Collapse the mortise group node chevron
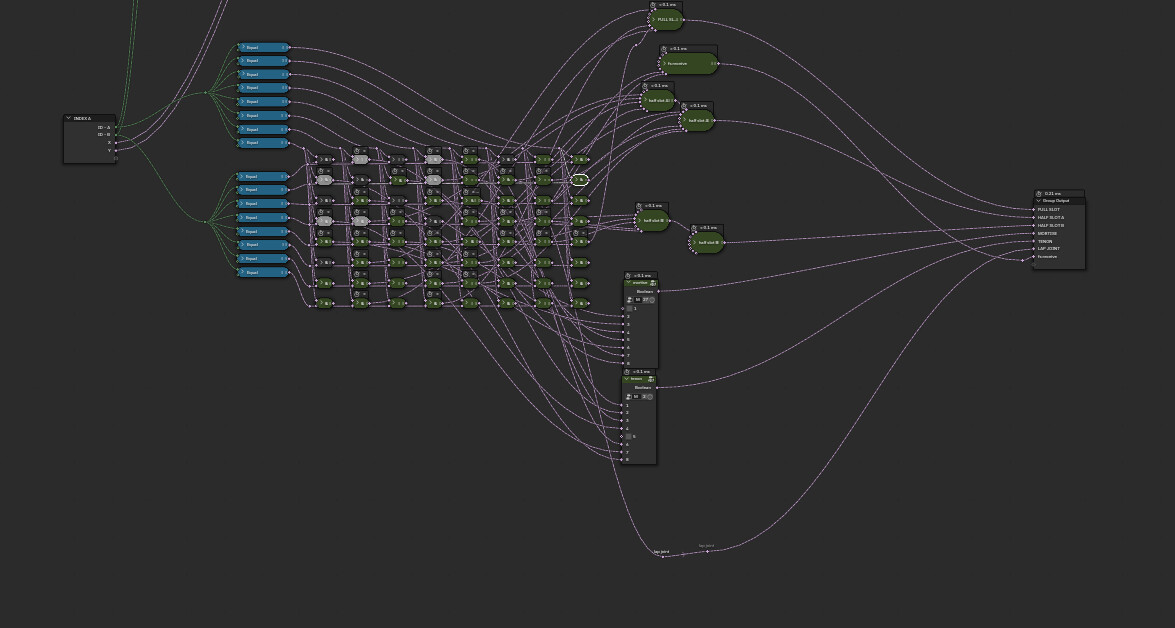This screenshot has height=628, width=1175. coord(628,283)
